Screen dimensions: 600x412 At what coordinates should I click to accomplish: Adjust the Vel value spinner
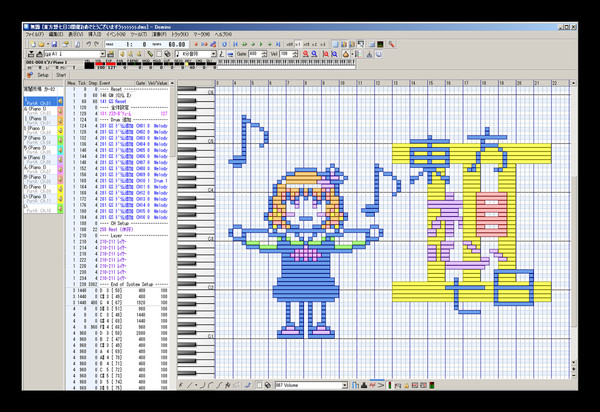(x=295, y=54)
